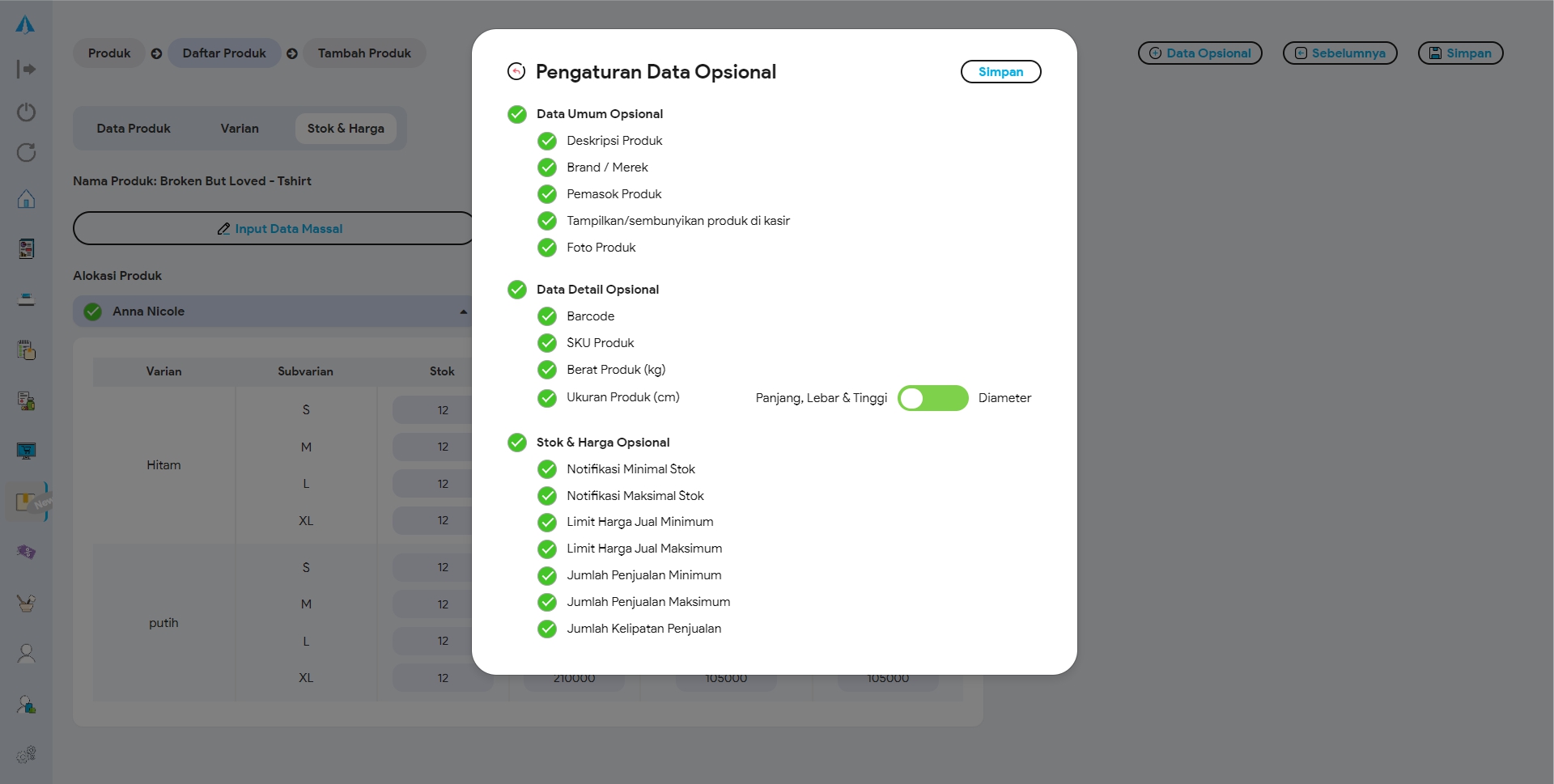Click the refresh icon in the sidebar
Viewport: 1554px width, 784px height.
[x=26, y=153]
